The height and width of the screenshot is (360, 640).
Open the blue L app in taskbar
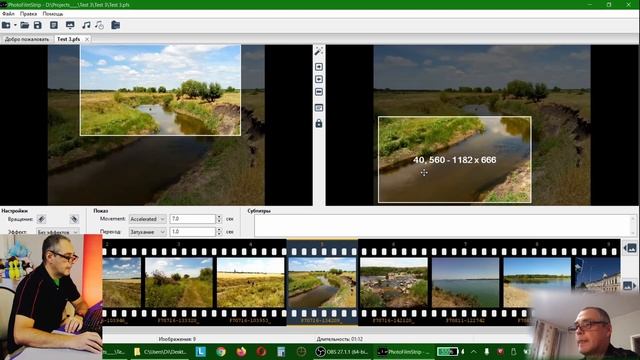pyautogui.click(x=200, y=351)
